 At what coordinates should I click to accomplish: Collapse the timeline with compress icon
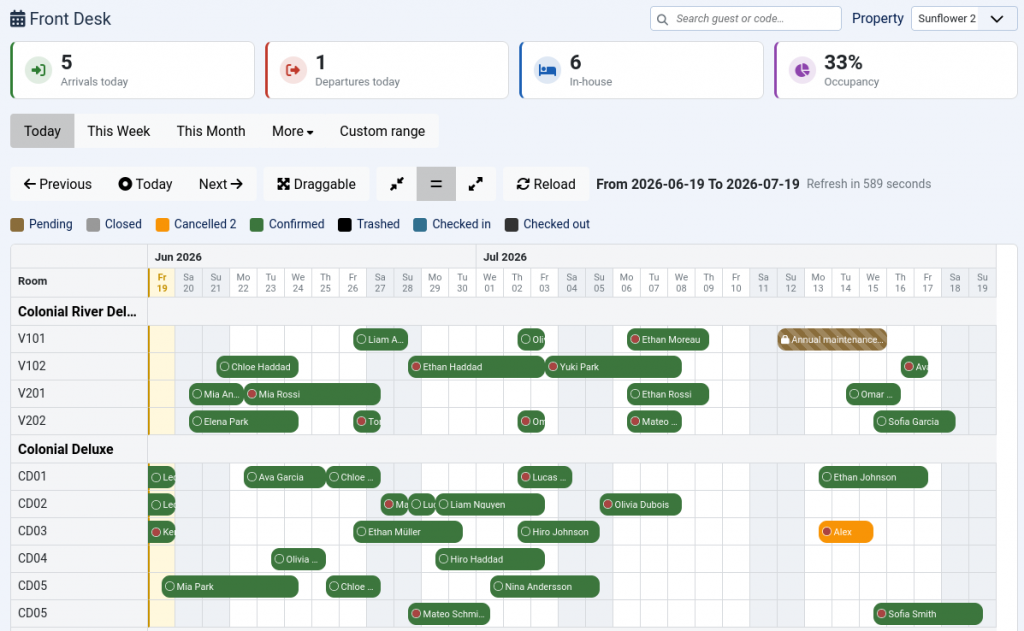tap(396, 184)
